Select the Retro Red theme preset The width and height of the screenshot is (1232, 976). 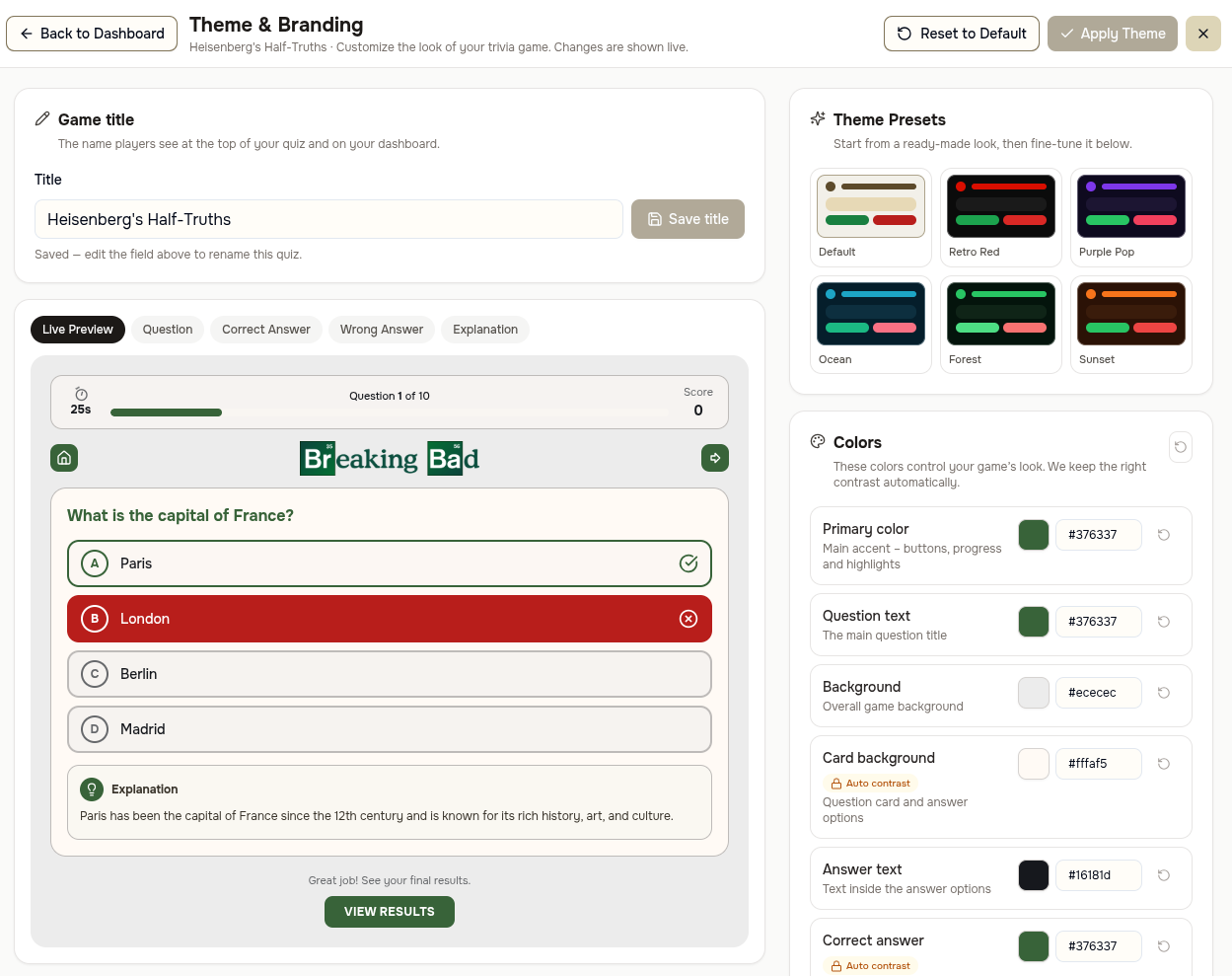click(1001, 217)
